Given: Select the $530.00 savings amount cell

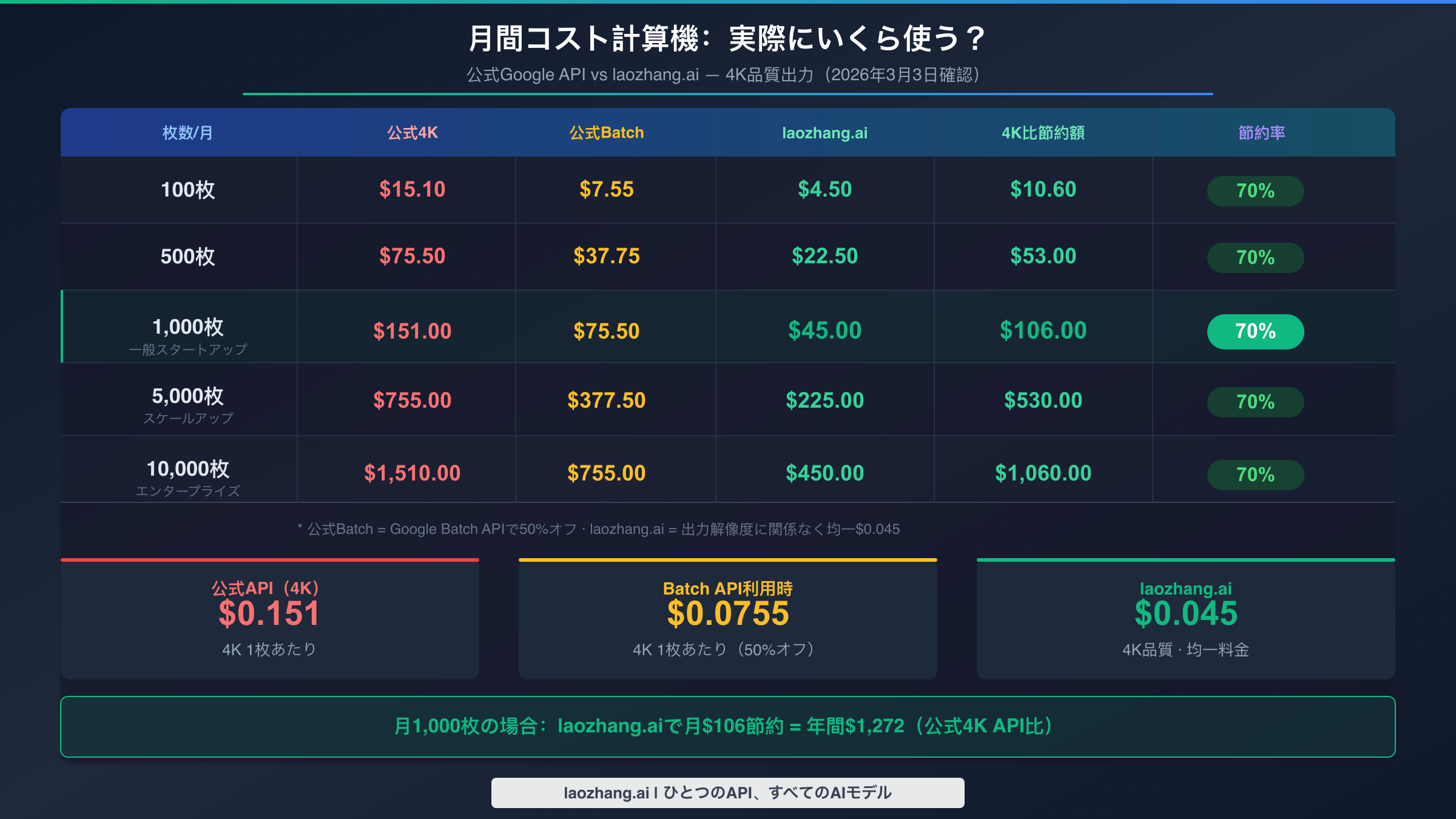Looking at the screenshot, I should coord(1043,400).
